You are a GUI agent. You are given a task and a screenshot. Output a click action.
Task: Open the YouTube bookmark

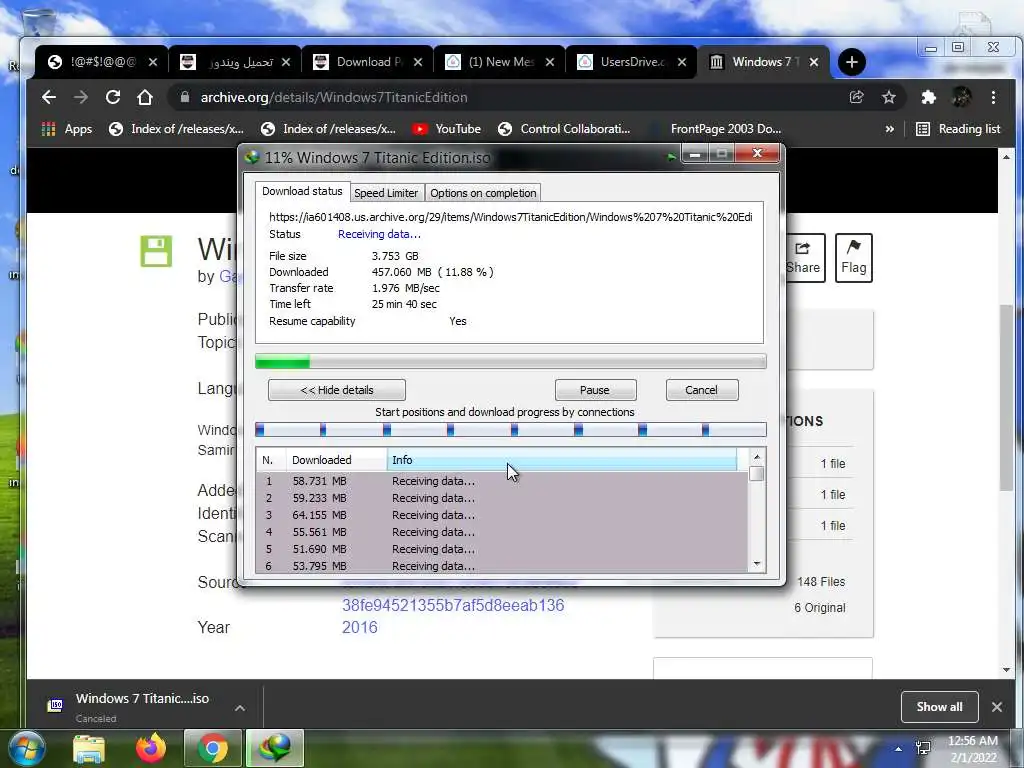pyautogui.click(x=447, y=129)
